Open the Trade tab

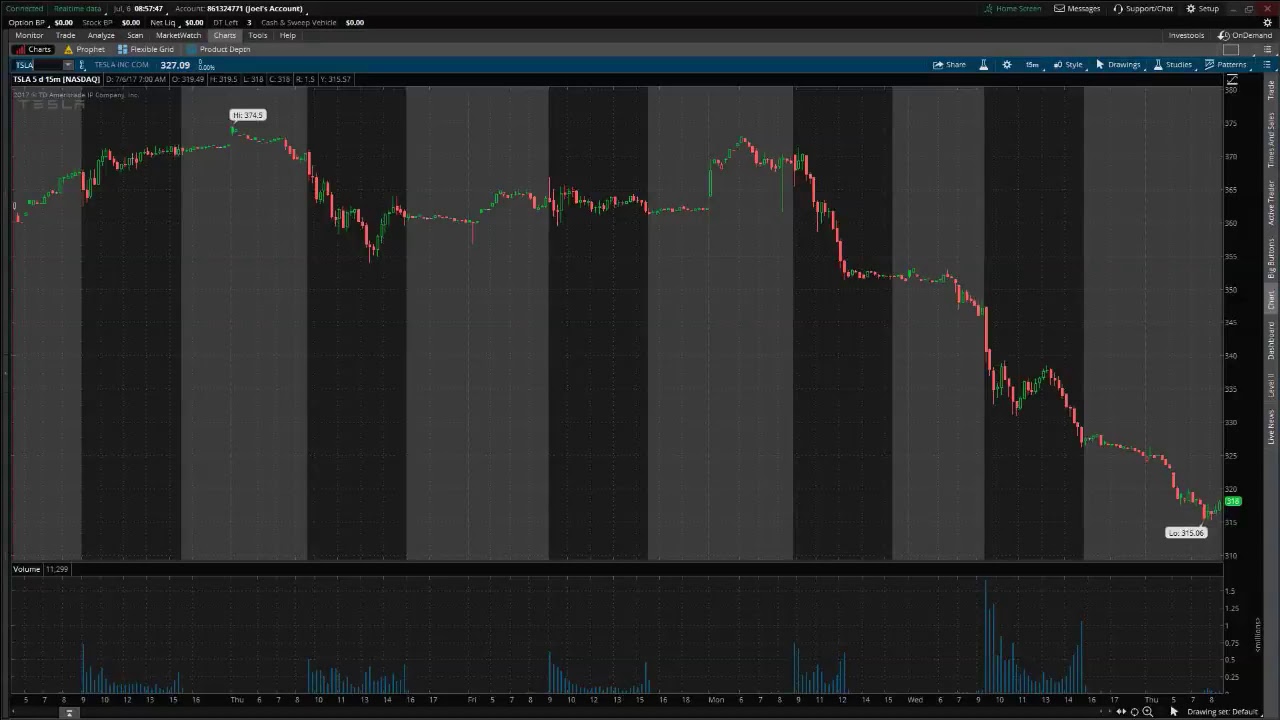(x=65, y=35)
